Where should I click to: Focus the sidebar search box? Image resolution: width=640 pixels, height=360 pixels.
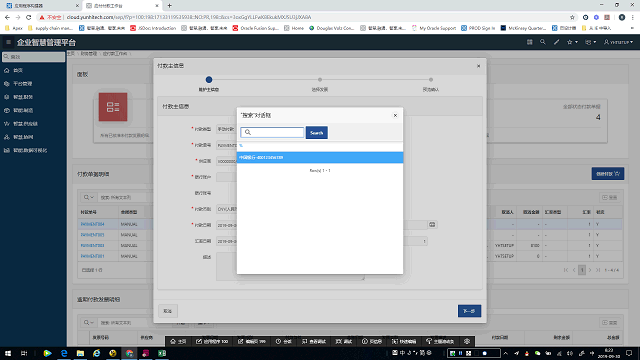pos(33,57)
